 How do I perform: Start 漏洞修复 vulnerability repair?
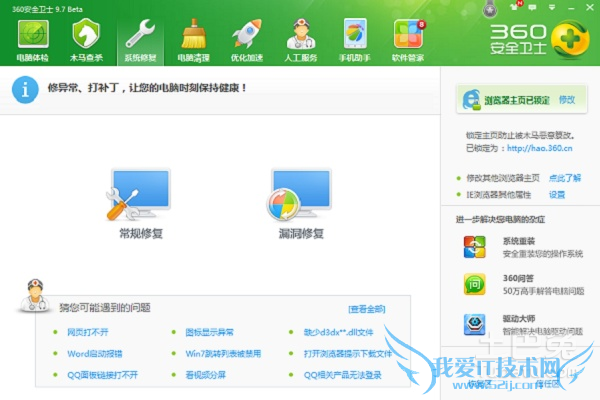[x=301, y=204]
